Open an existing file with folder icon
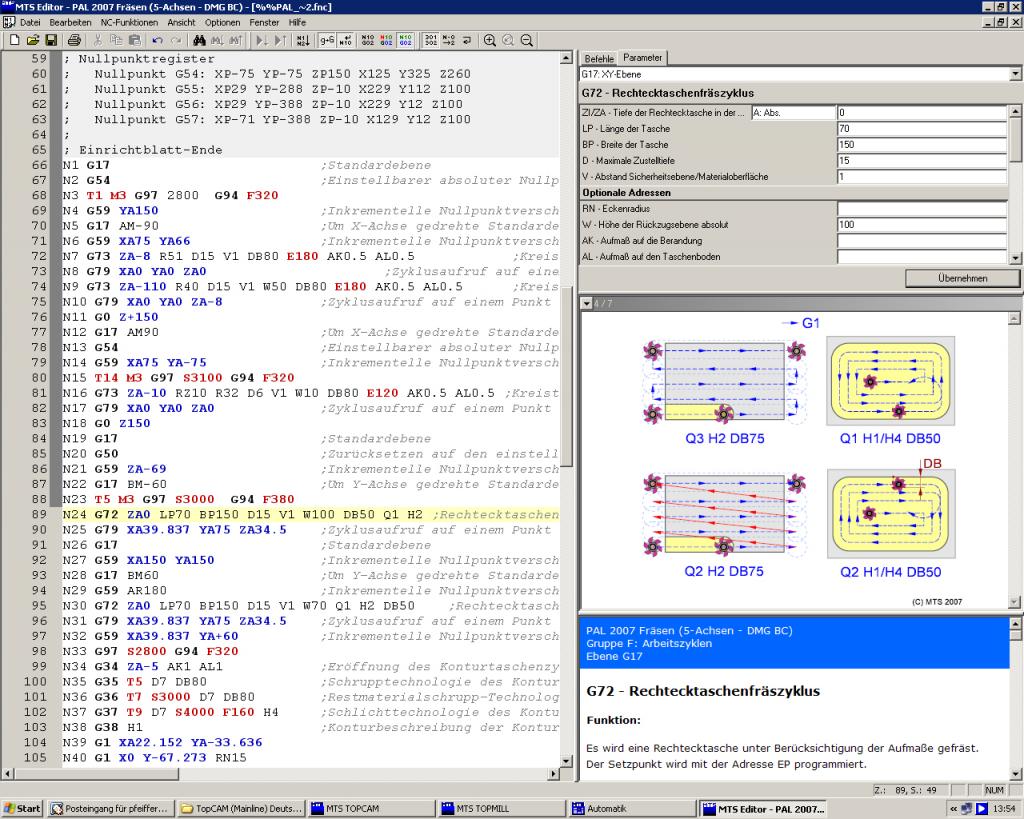 pyautogui.click(x=33, y=40)
